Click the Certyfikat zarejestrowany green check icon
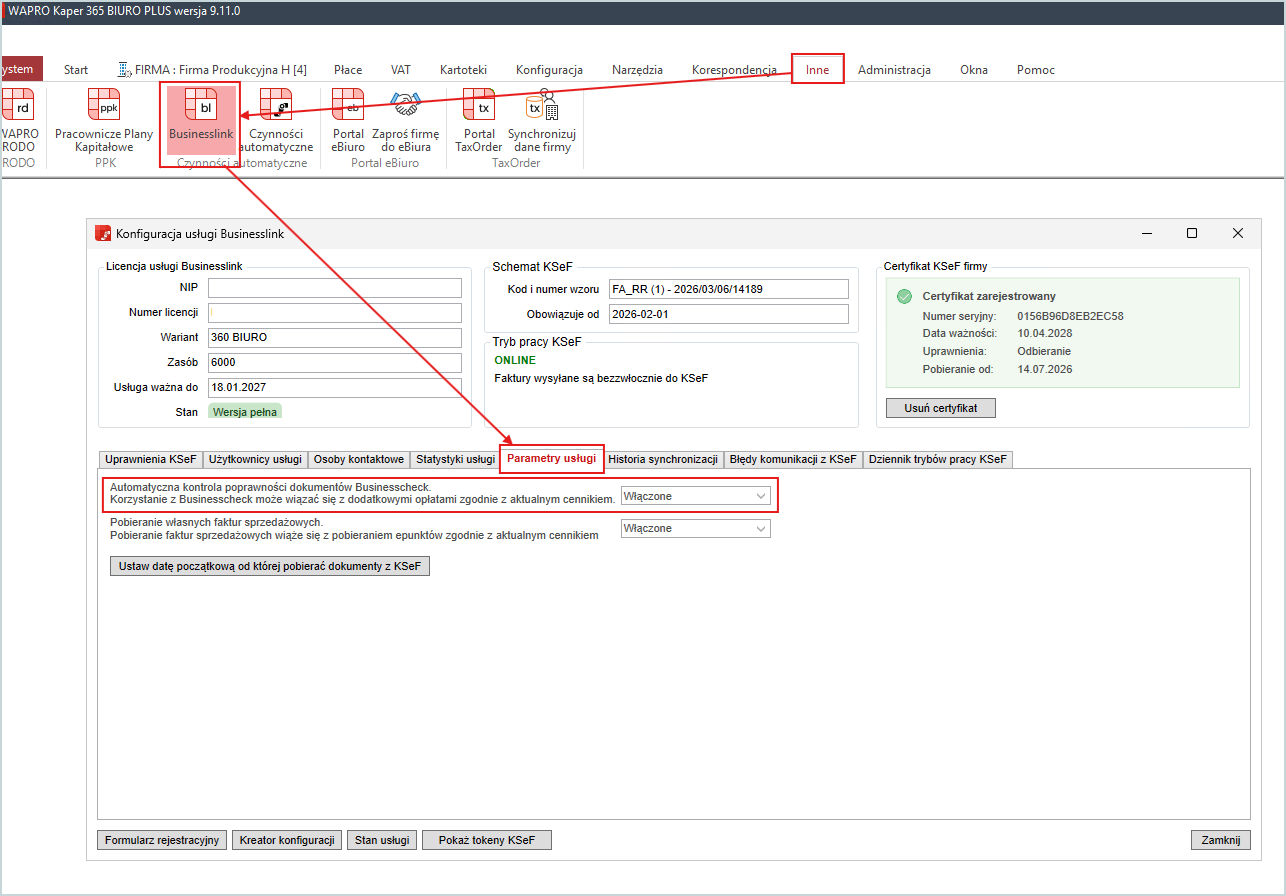 904,296
